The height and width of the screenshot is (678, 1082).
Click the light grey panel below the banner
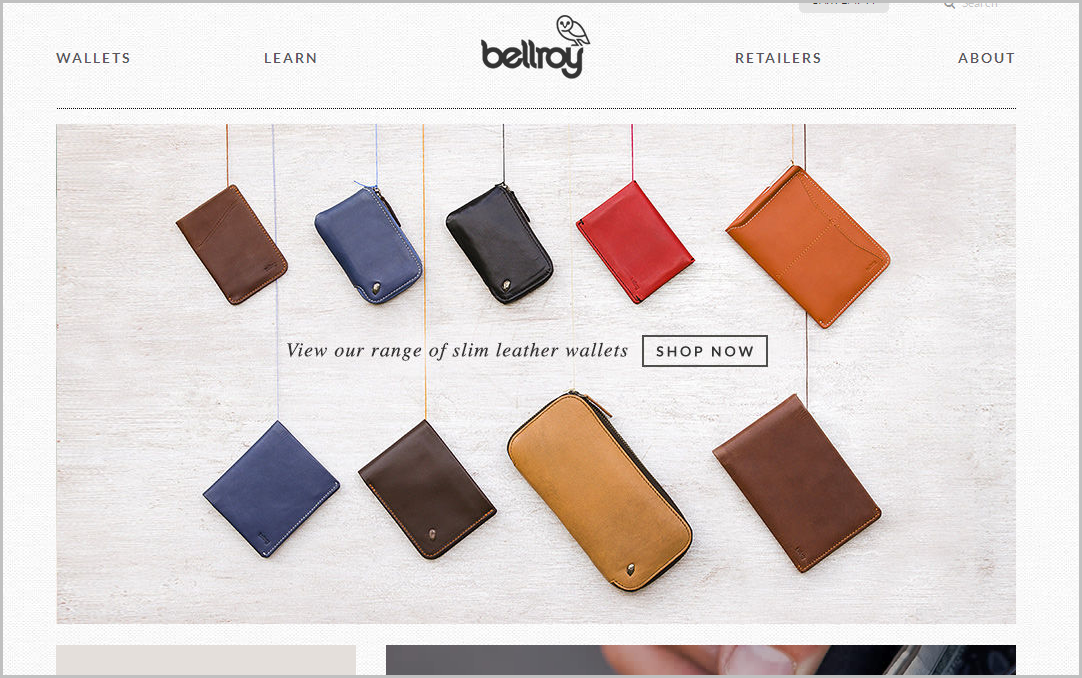click(206, 660)
